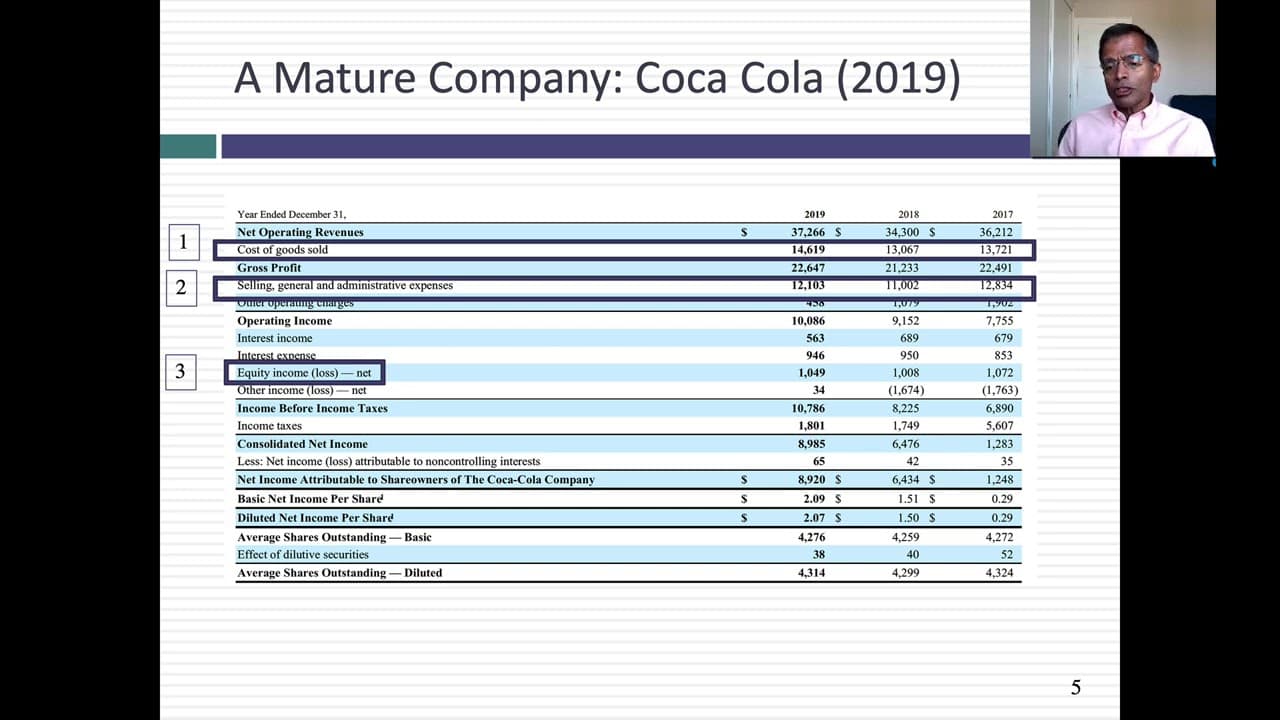Select the income taxes value 1,749

click(x=905, y=426)
